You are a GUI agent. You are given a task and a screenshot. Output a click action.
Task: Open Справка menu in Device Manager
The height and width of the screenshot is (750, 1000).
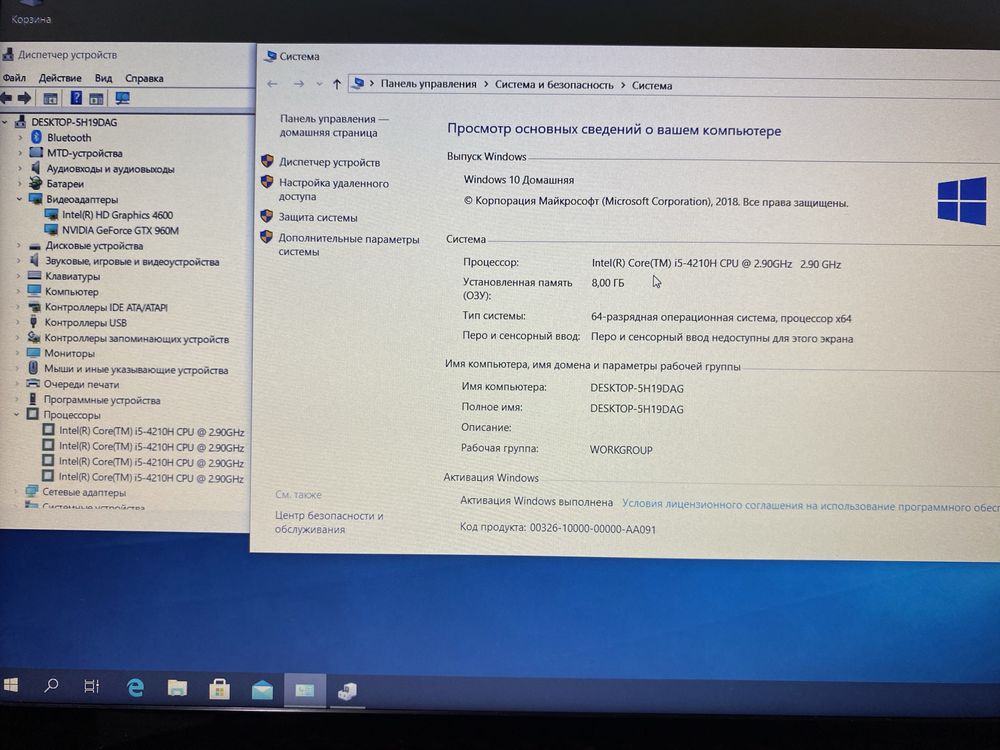click(x=144, y=78)
